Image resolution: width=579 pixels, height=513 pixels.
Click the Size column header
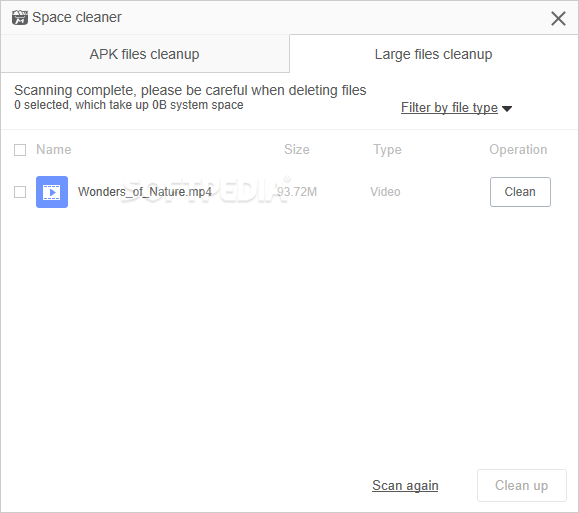click(297, 150)
